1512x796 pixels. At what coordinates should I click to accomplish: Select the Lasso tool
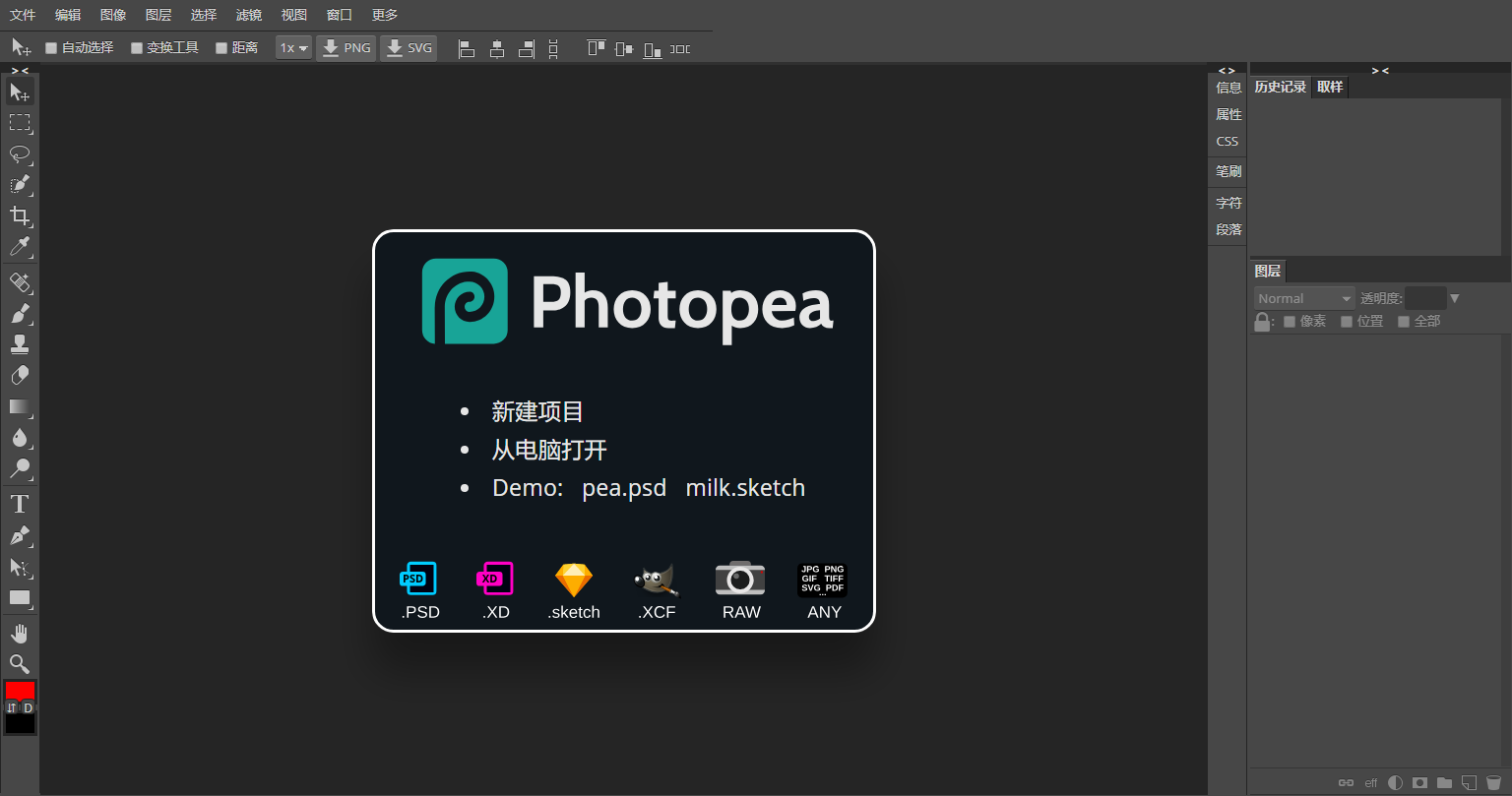tap(20, 154)
